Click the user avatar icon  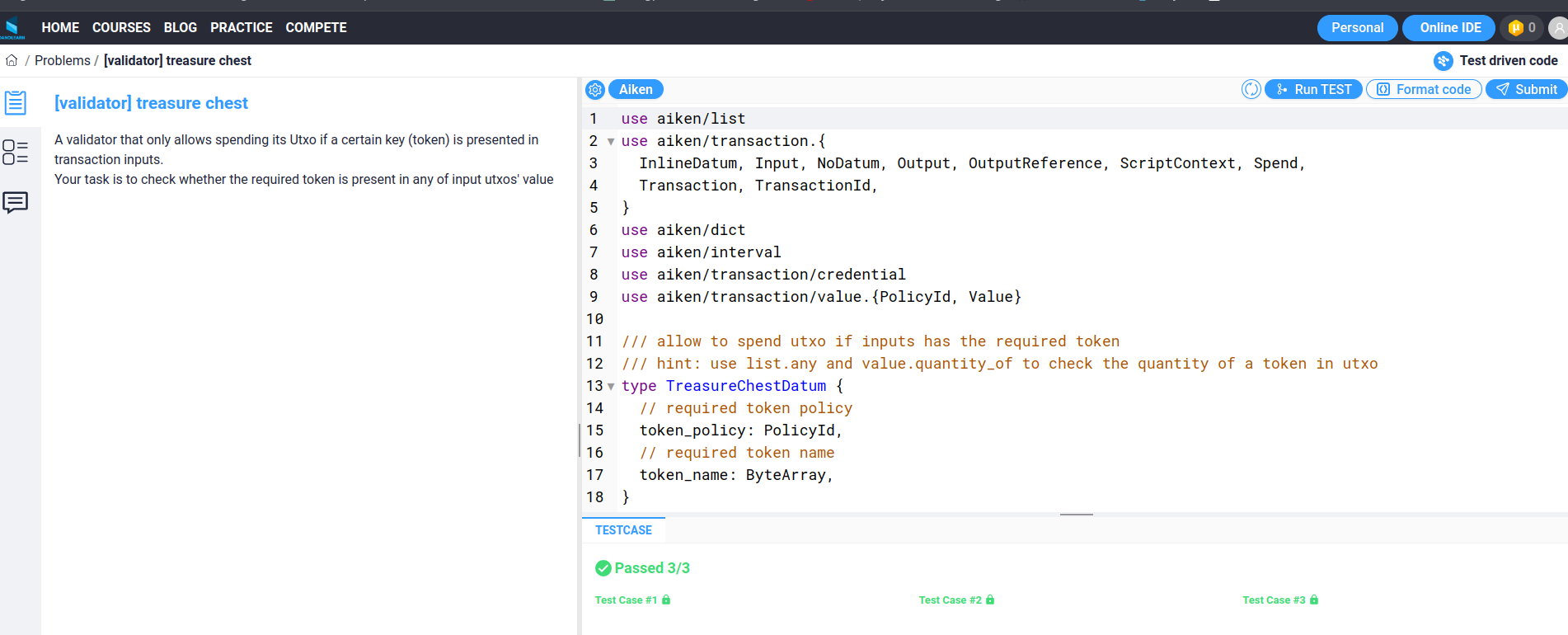(1557, 28)
